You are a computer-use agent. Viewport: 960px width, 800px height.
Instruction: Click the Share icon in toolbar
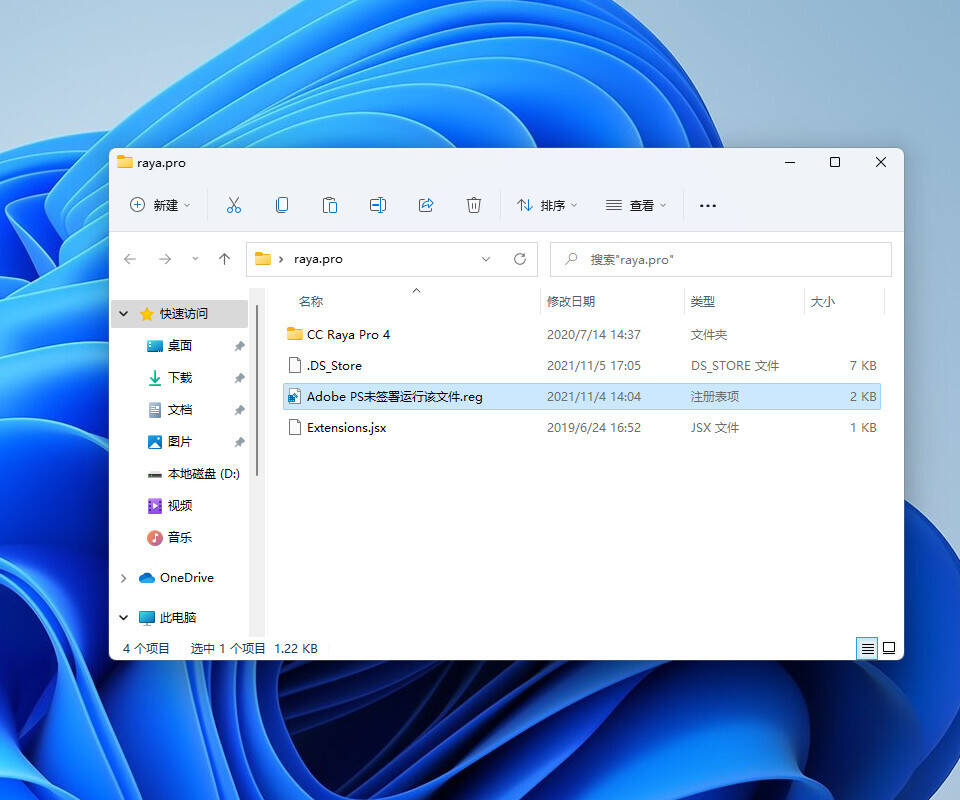(x=426, y=205)
